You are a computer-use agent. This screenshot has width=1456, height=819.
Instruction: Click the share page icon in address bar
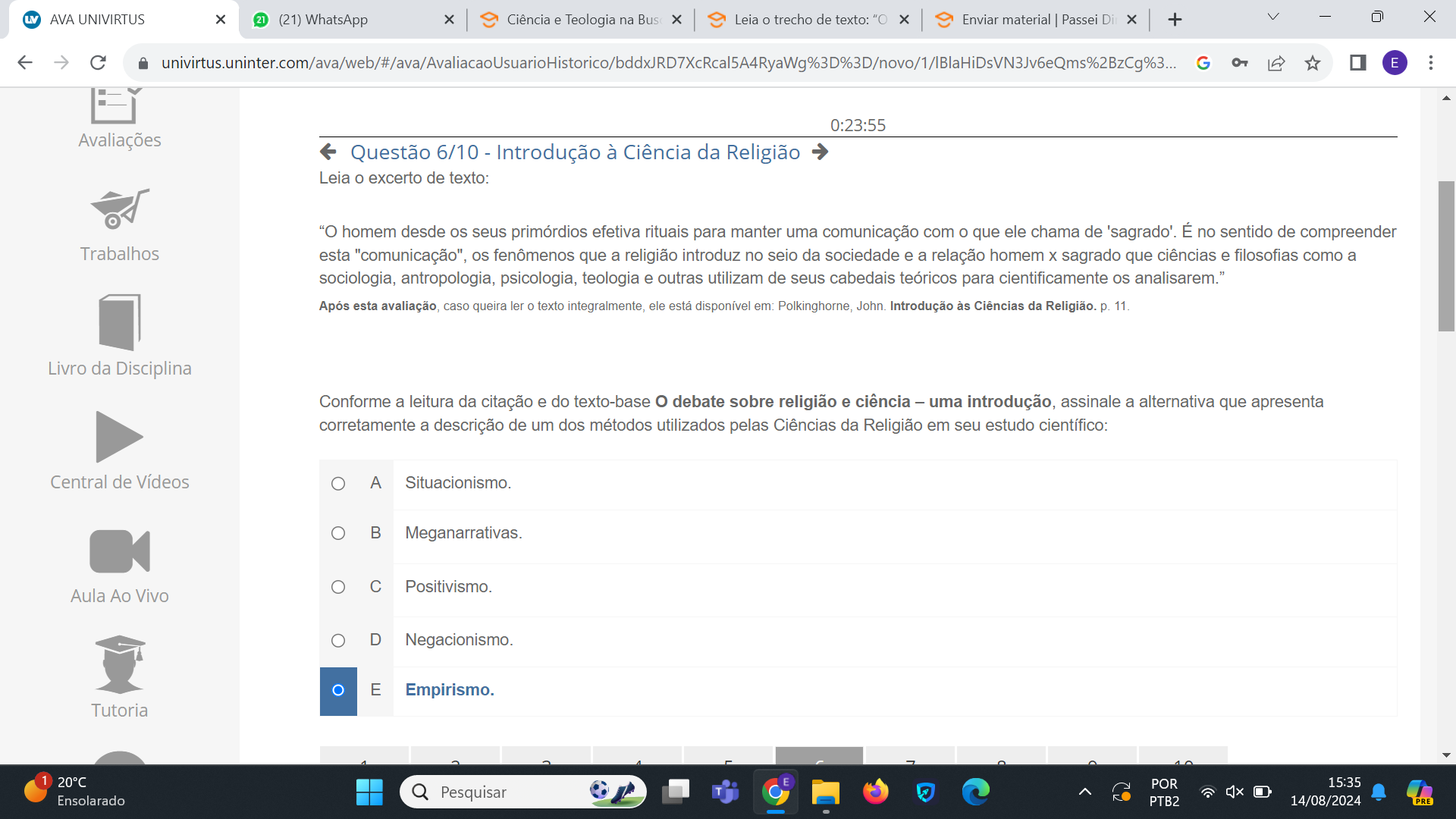1276,63
